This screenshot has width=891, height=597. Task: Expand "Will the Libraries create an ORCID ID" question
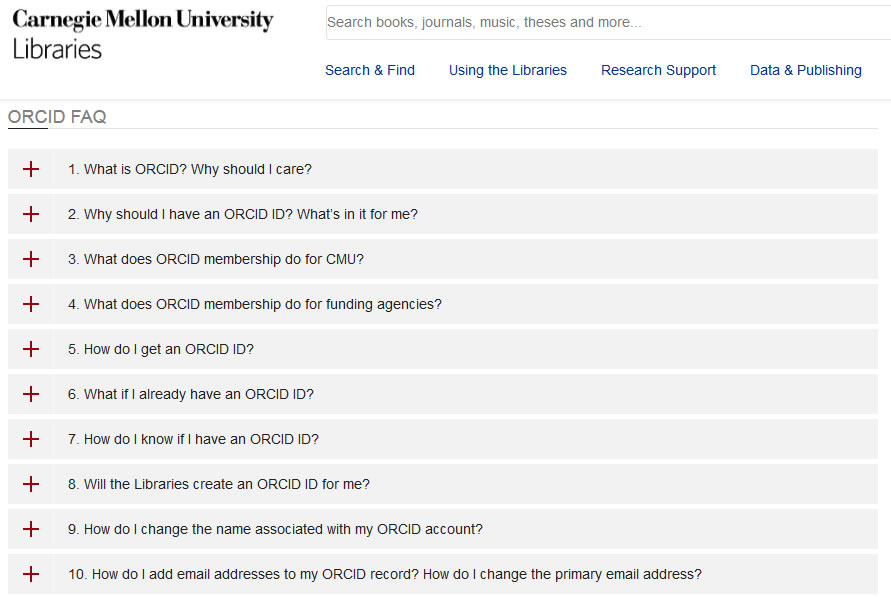point(226,484)
